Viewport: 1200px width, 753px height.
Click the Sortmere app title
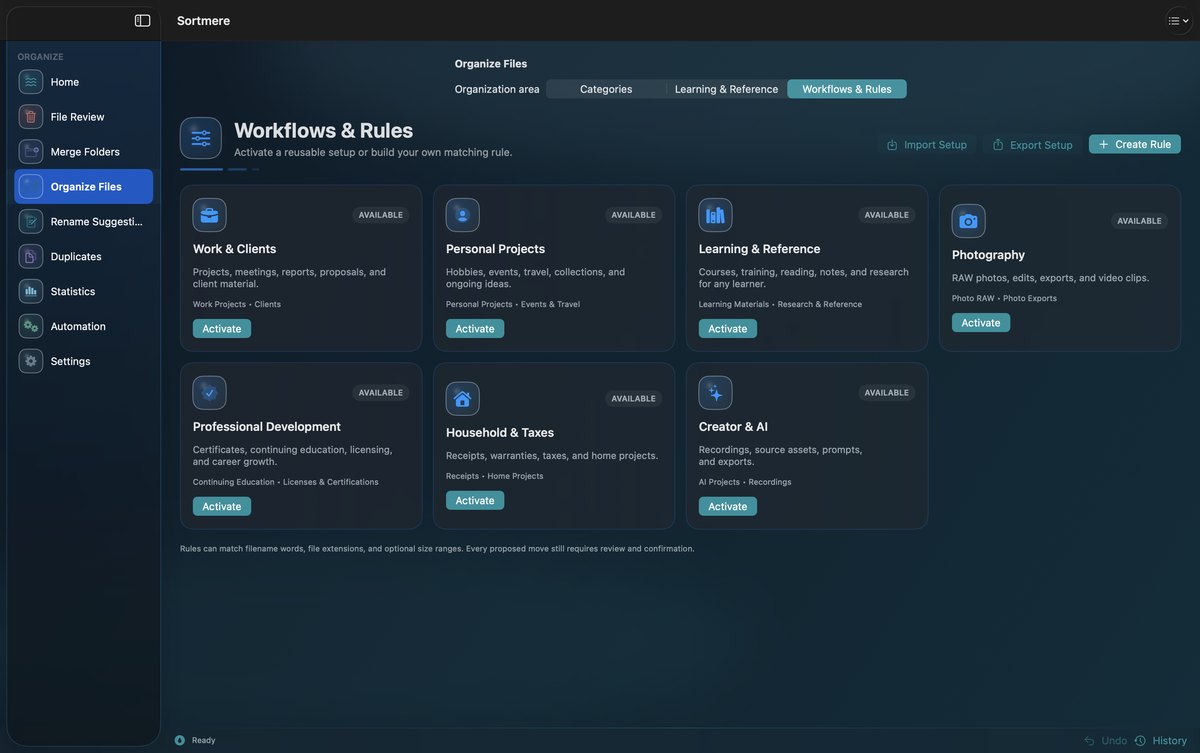click(x=204, y=21)
